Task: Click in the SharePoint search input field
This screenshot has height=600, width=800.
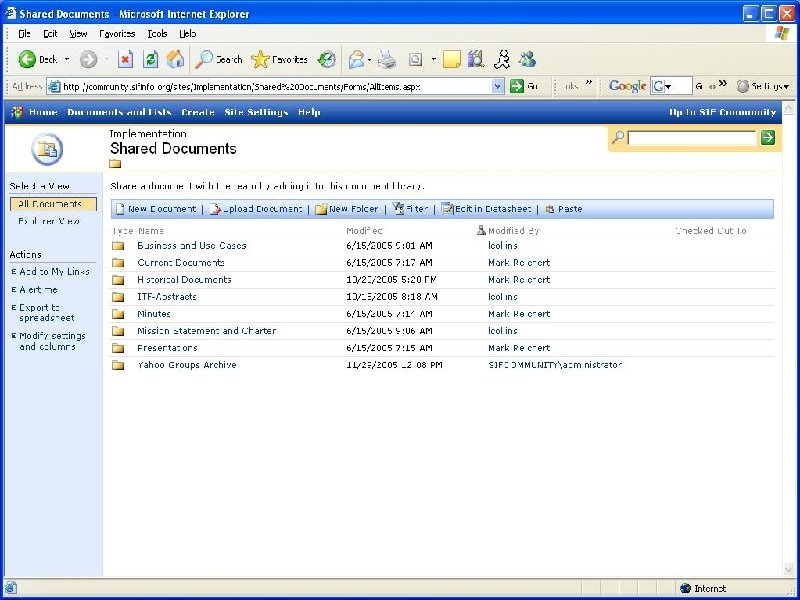Action: [x=691, y=137]
